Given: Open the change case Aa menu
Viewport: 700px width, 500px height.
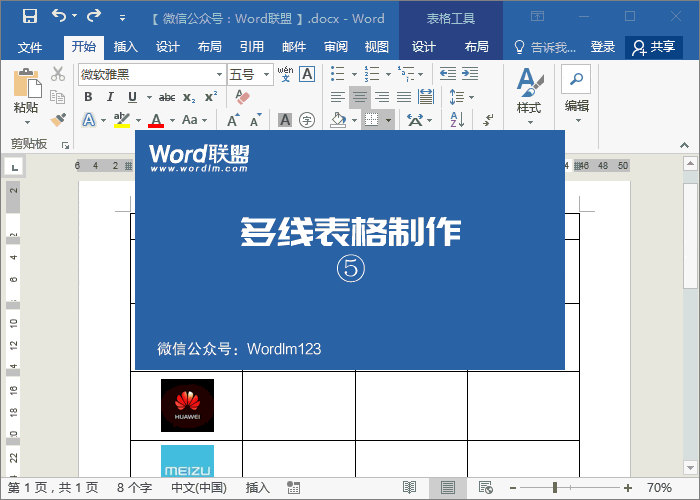Looking at the screenshot, I should tap(194, 120).
